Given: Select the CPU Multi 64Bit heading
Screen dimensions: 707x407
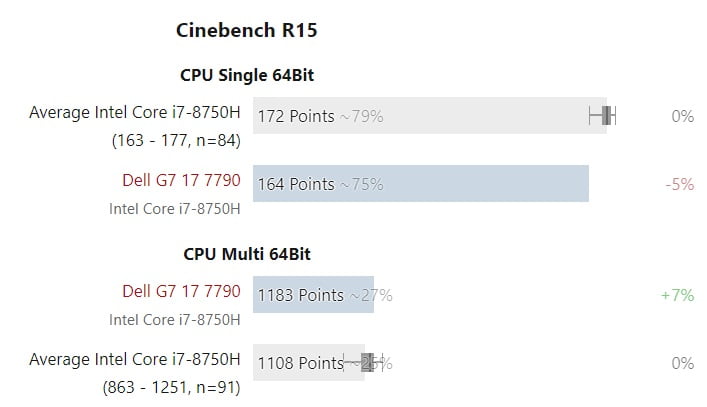Looking at the screenshot, I should 254,254.
